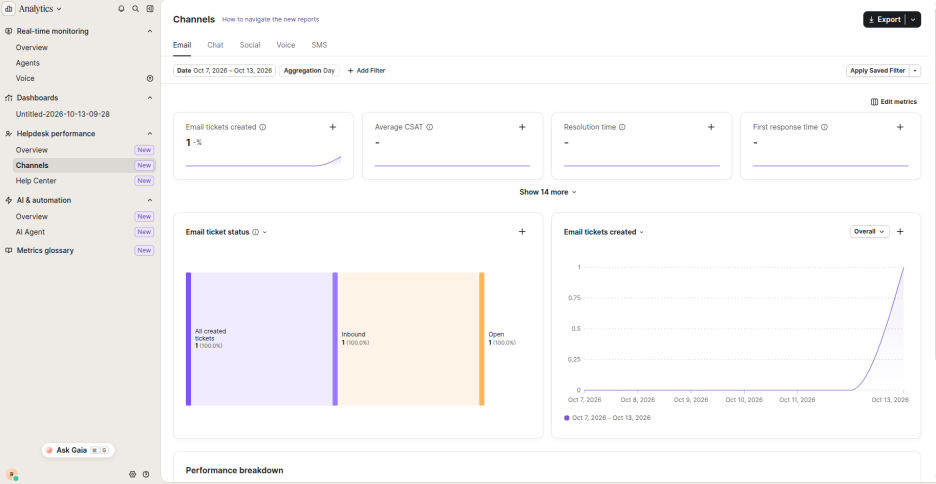Screen dimensions: 936x484
Task: Open the Date range filter
Action: pos(224,70)
